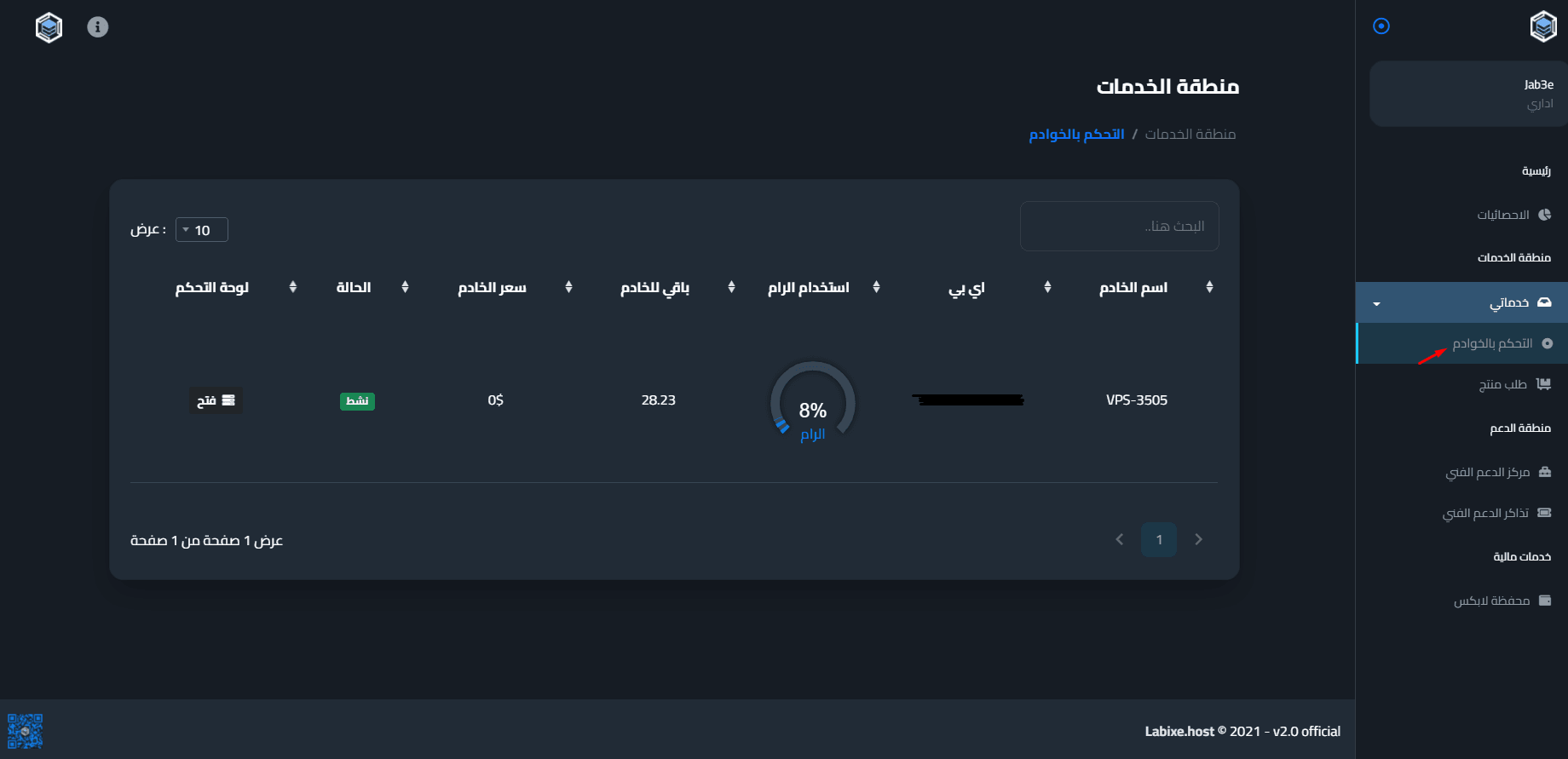The height and width of the screenshot is (759, 1568).
Task: Click the briefcase icon beside مركز الدعم الفني
Action: coord(1545,471)
